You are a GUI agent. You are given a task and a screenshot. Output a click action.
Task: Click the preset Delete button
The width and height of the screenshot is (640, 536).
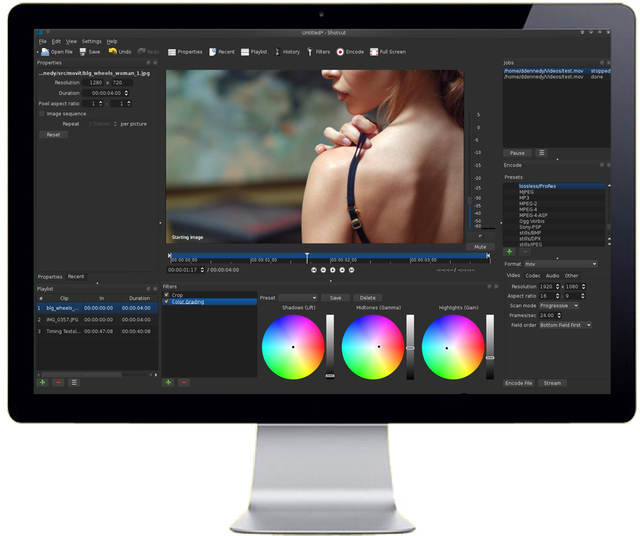(367, 298)
